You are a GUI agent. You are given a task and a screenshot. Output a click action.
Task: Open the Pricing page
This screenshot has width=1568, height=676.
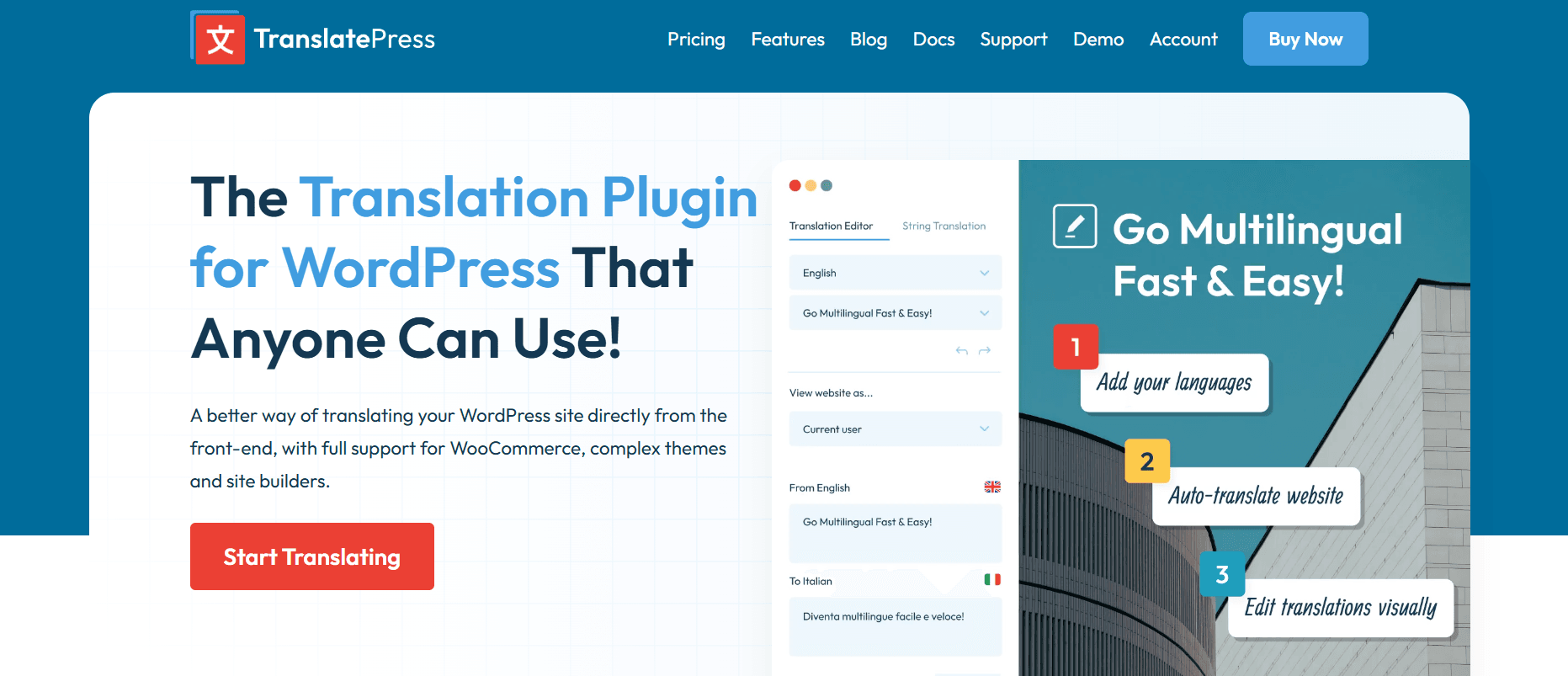click(x=696, y=40)
